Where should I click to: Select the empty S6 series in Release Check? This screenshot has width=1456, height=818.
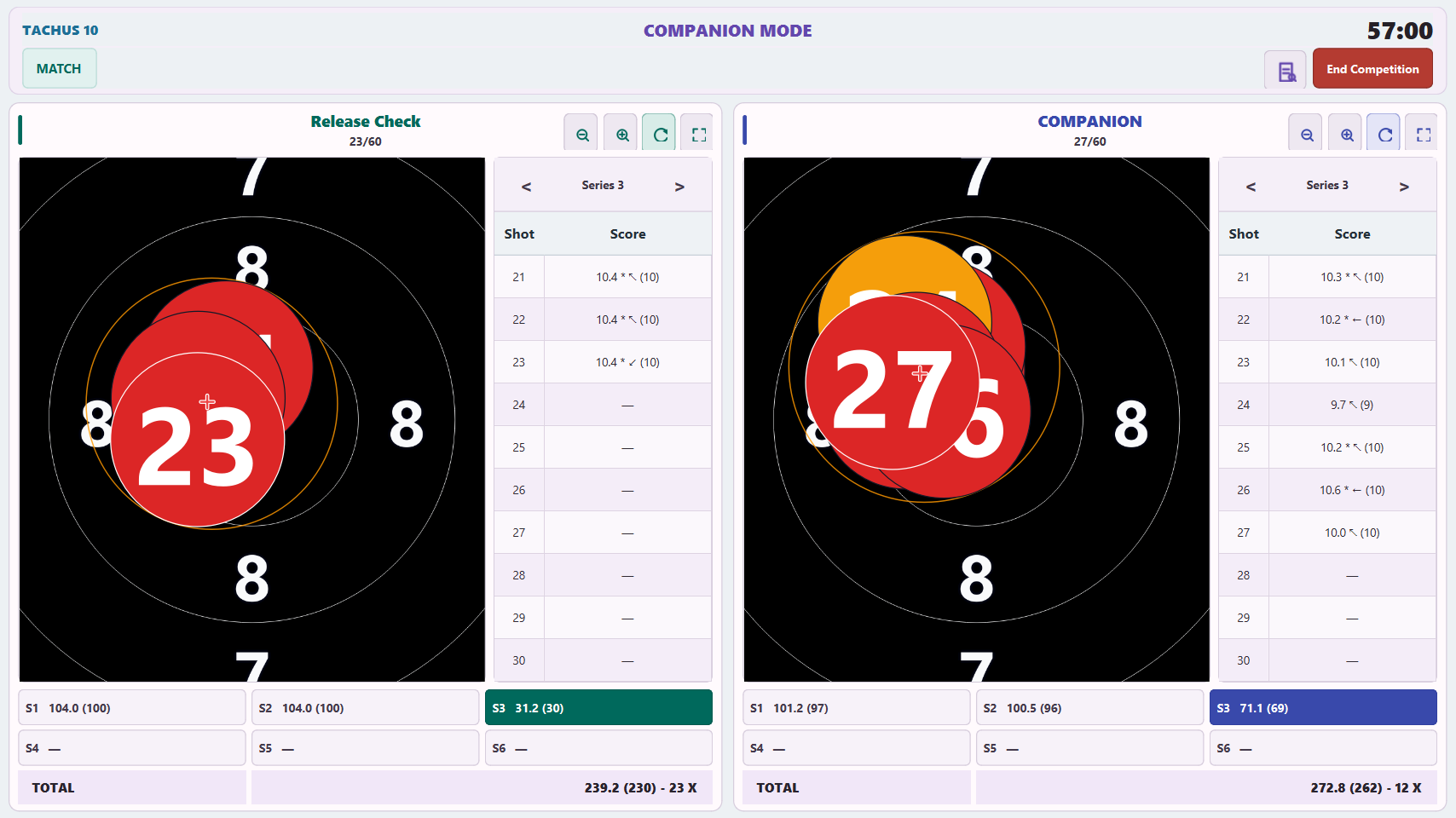pos(598,747)
